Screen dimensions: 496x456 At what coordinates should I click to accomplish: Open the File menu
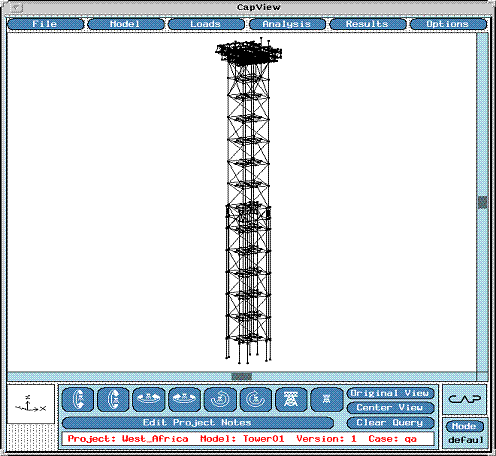(x=45, y=24)
